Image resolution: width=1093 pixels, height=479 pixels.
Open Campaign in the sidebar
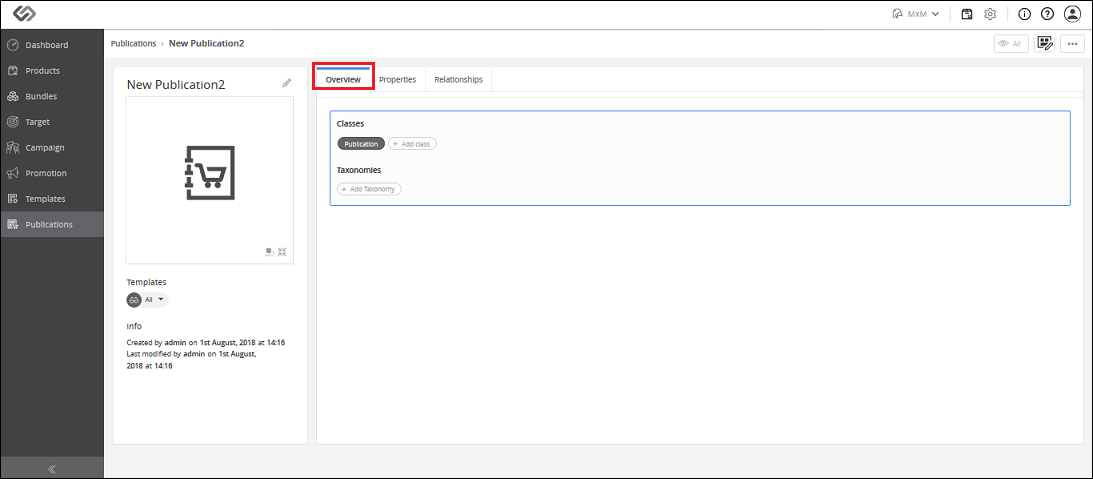pos(52,148)
